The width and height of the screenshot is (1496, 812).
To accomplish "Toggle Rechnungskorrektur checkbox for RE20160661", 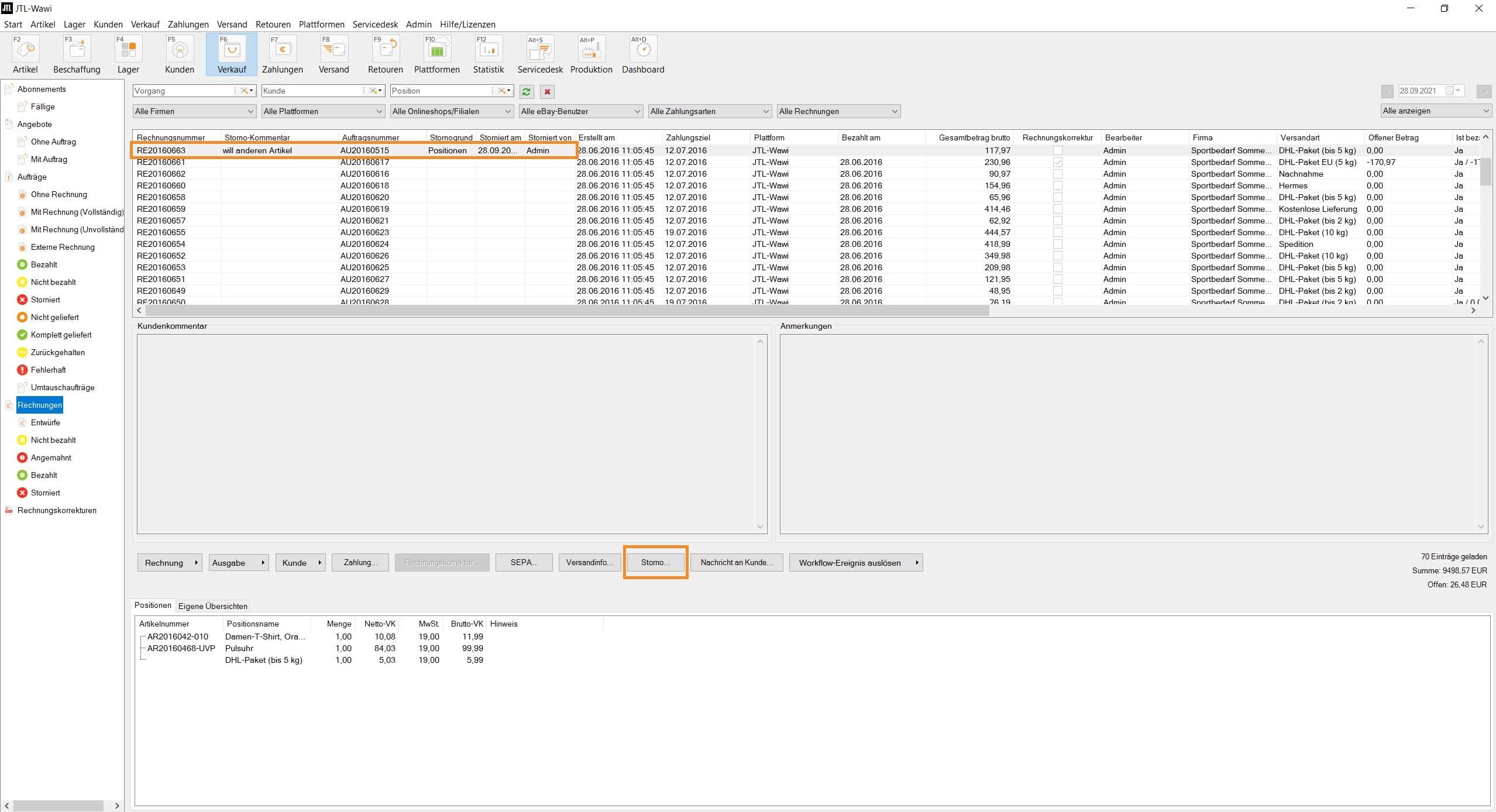I will click(1057, 162).
